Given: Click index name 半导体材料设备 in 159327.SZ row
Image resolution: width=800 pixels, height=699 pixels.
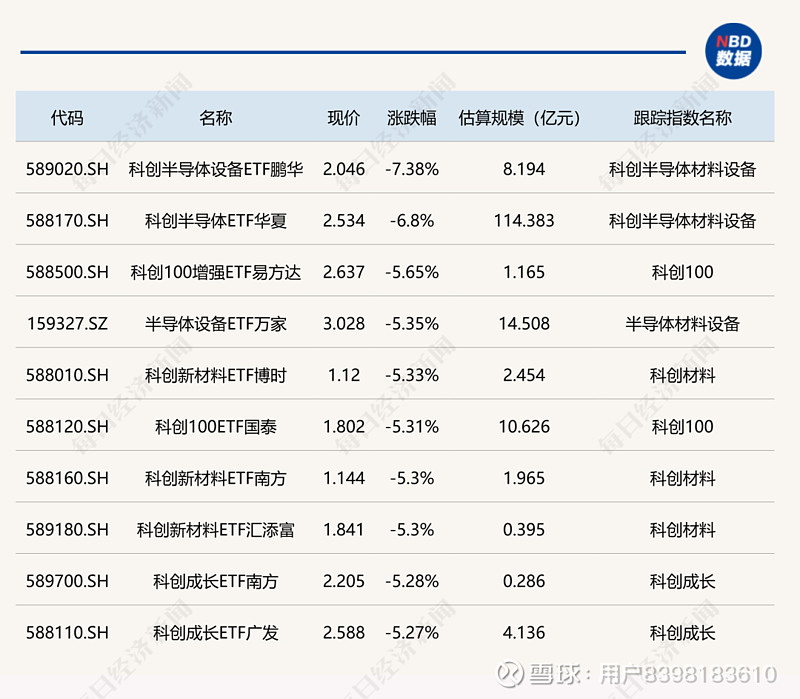Looking at the screenshot, I should coord(682,323).
